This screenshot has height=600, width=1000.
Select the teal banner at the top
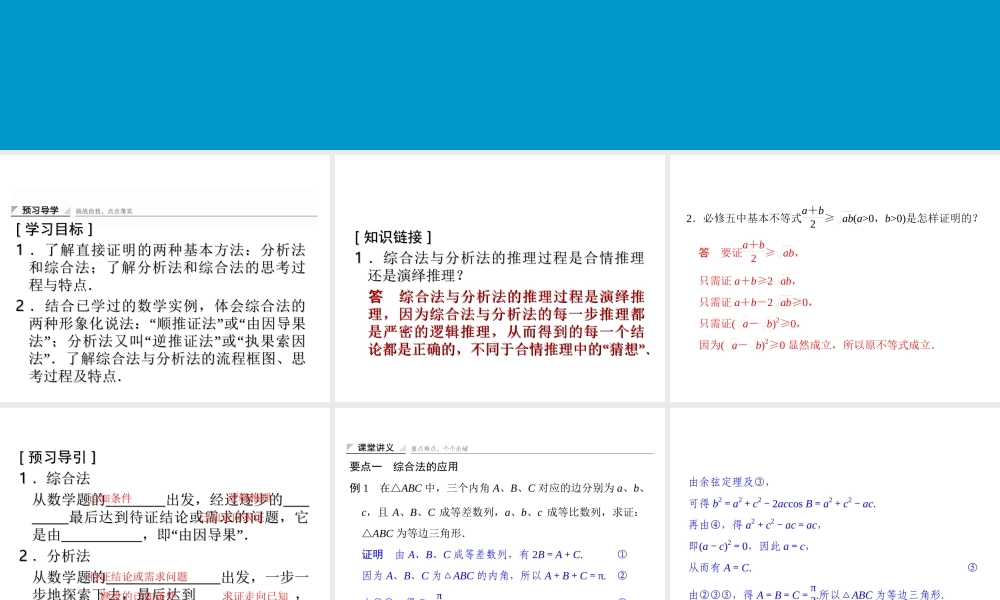click(x=500, y=75)
